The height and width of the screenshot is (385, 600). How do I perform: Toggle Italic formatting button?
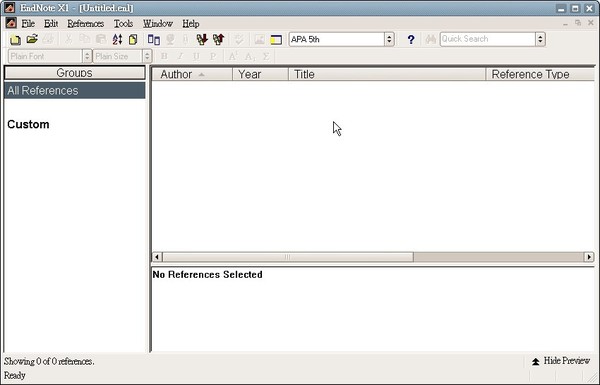click(180, 57)
